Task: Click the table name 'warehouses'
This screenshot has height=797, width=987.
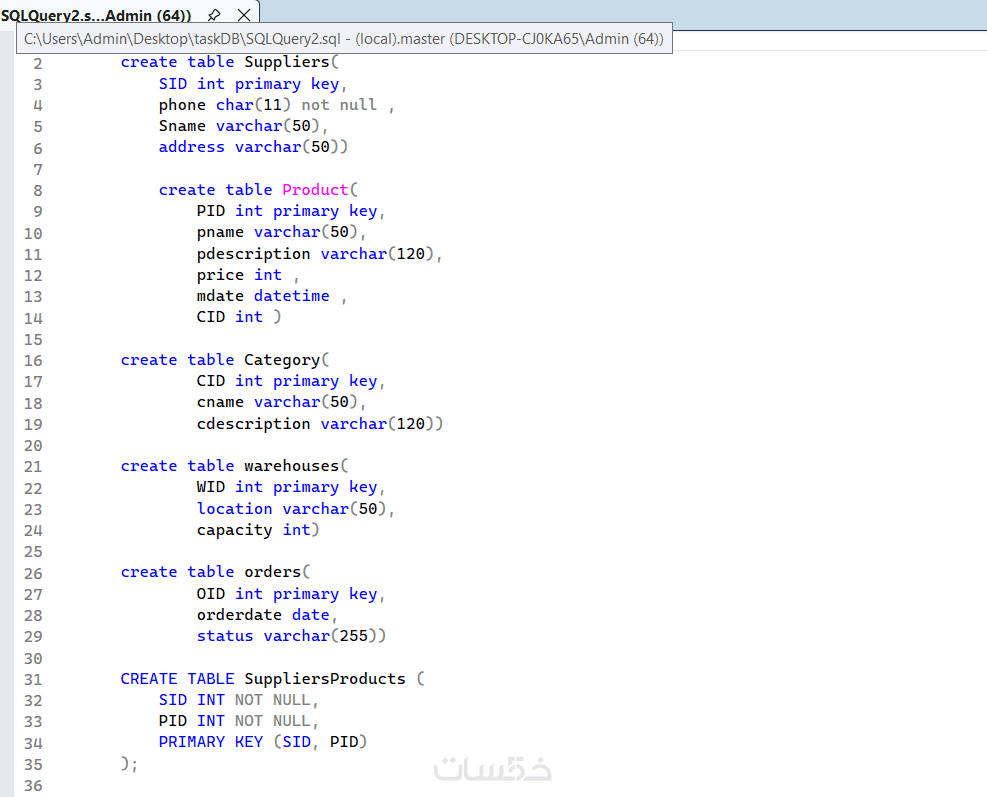Action: click(x=291, y=466)
